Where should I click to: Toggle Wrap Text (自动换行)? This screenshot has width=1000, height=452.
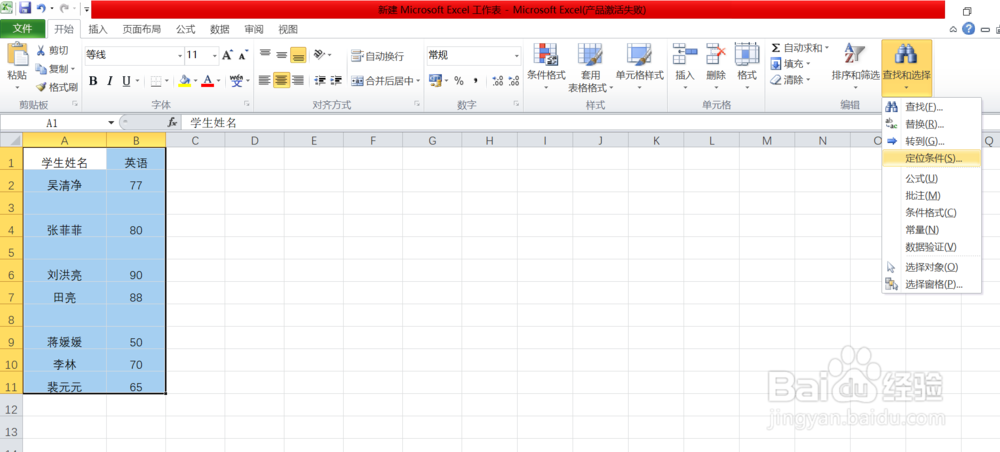378,56
